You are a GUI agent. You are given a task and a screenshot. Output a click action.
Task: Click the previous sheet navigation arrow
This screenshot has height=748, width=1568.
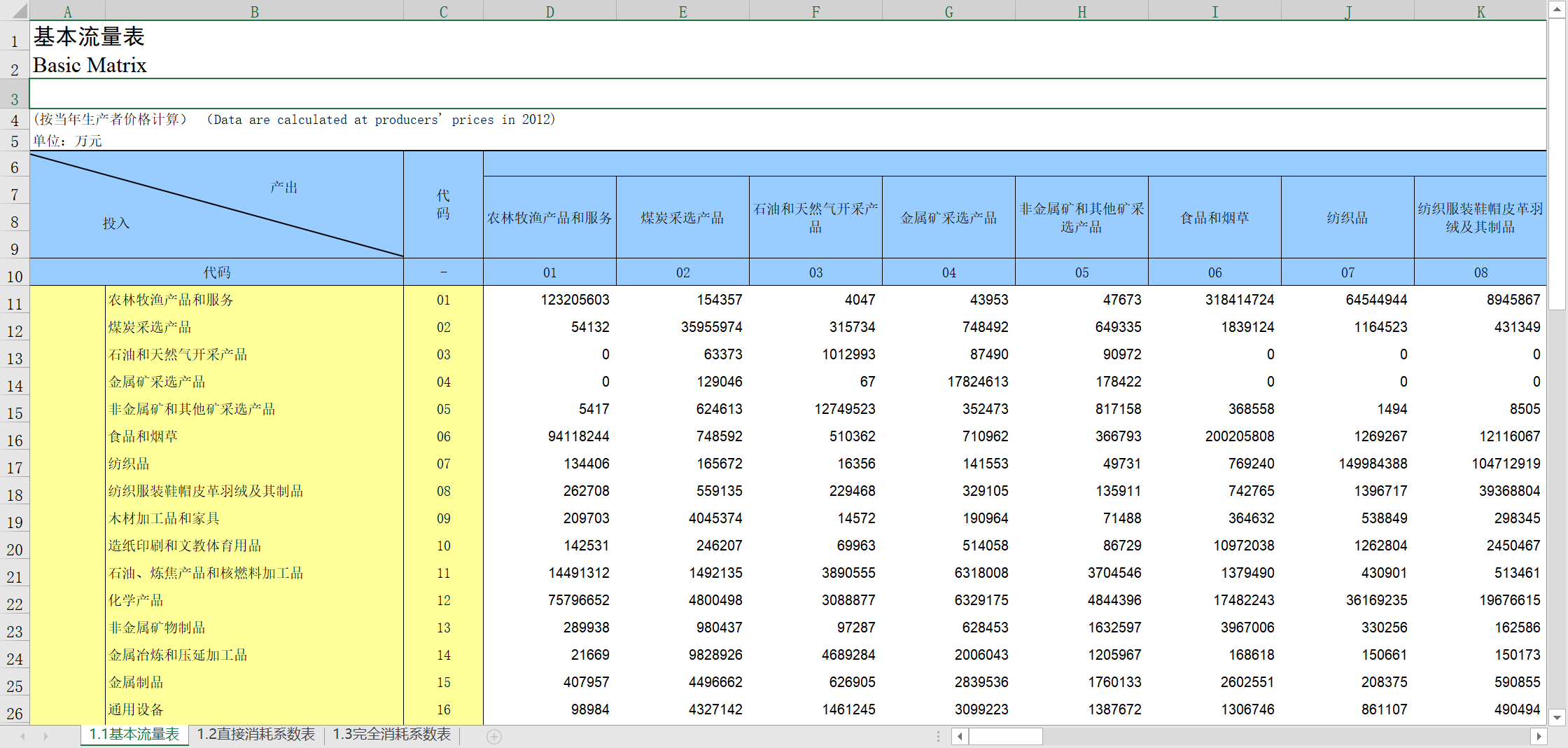pos(23,736)
